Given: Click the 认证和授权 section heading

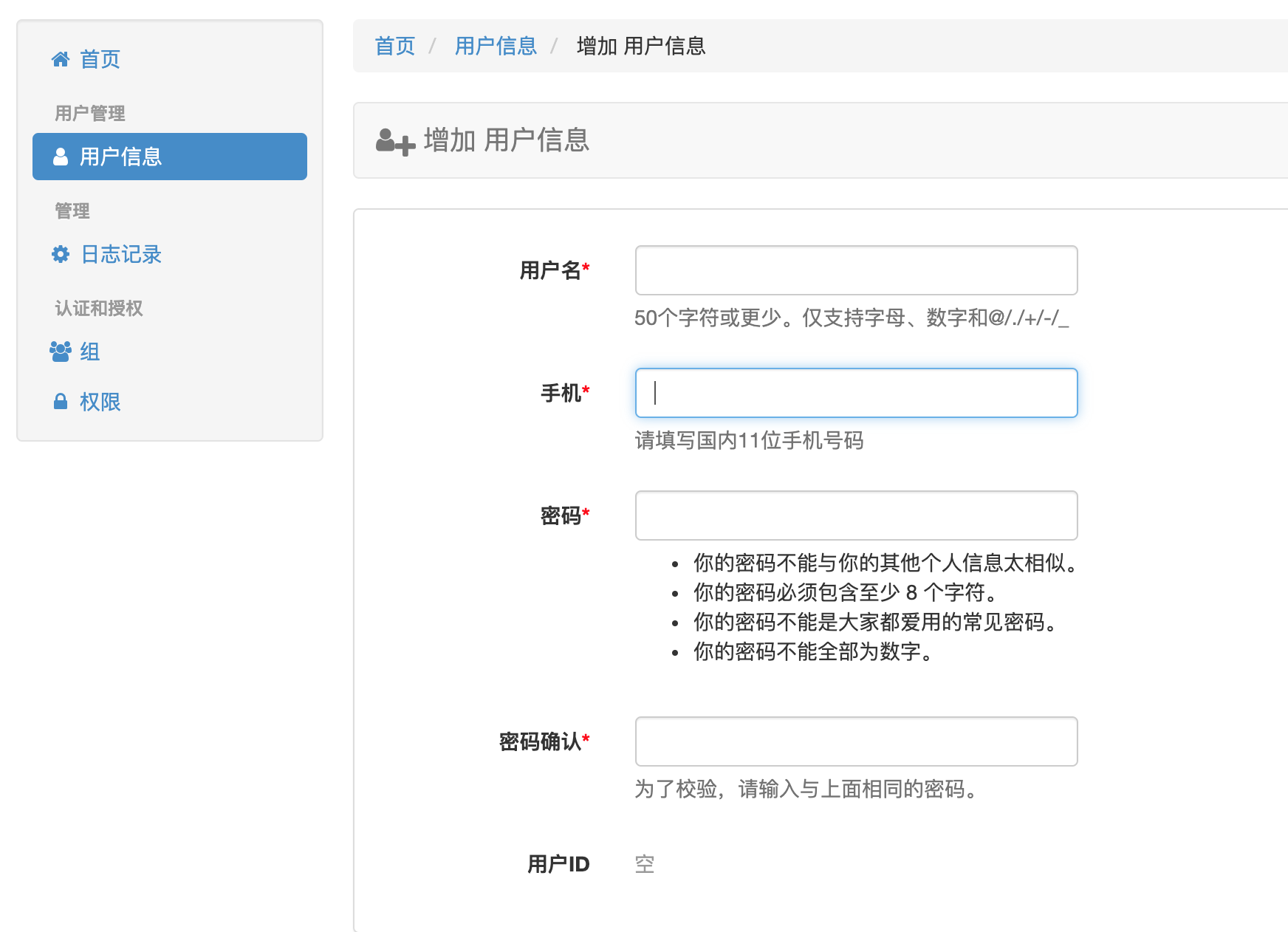Looking at the screenshot, I should click(98, 308).
